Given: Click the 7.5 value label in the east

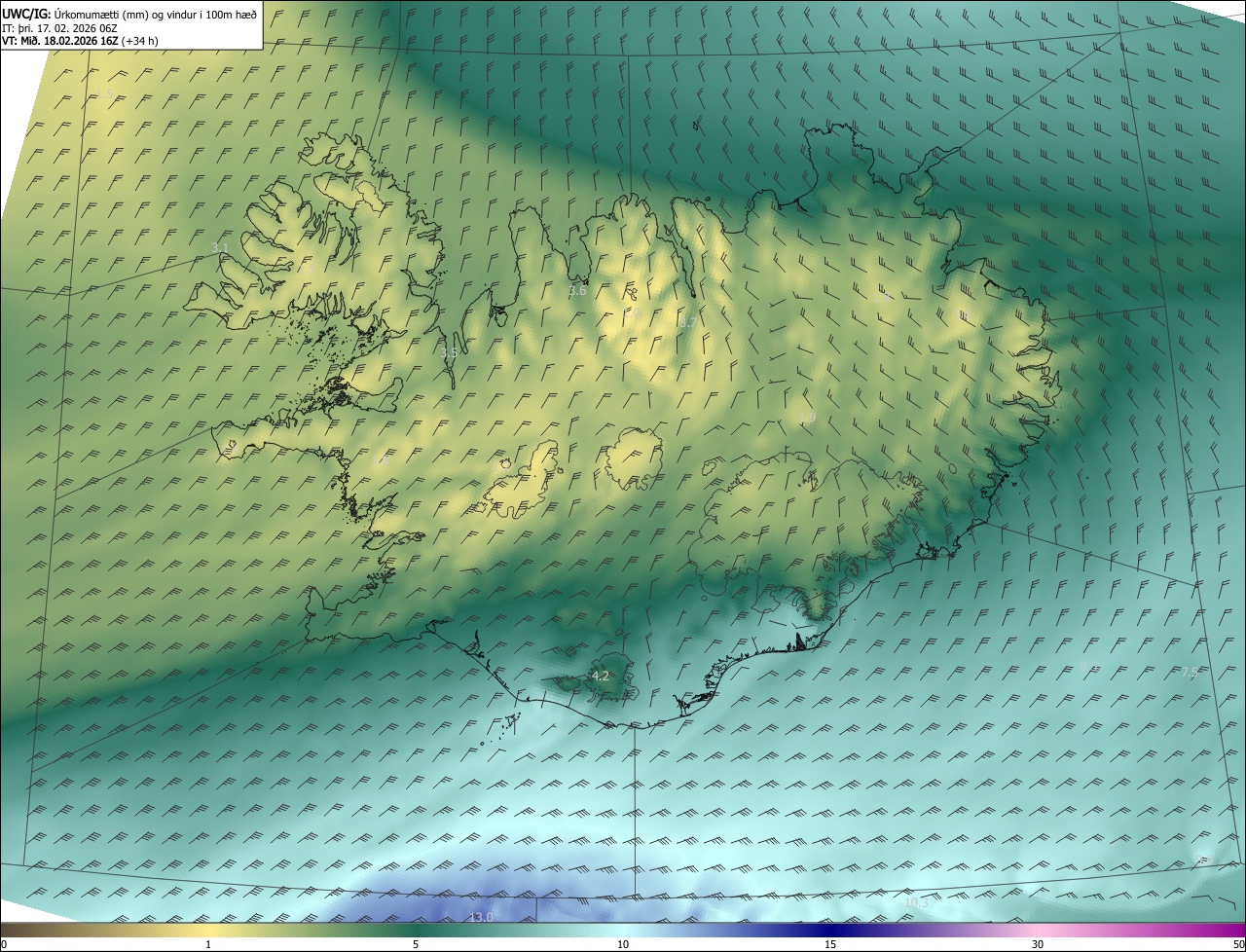Looking at the screenshot, I should (1190, 672).
